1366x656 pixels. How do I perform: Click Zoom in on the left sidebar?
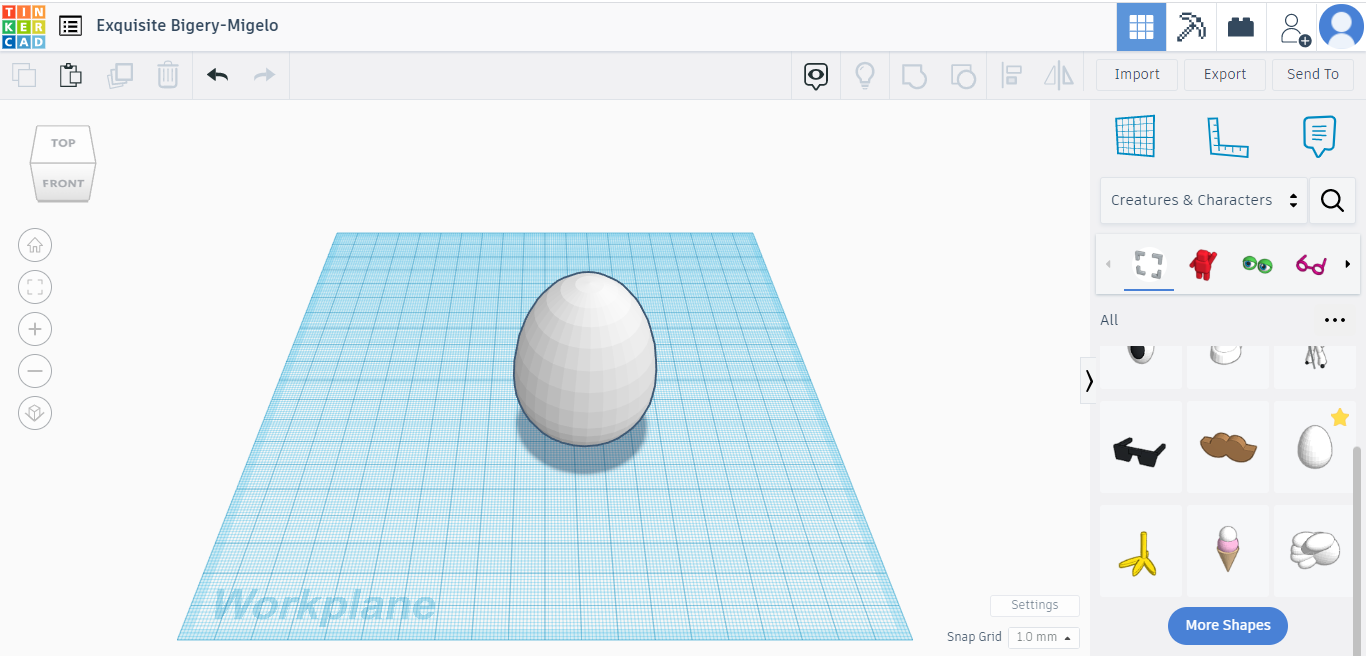pos(35,329)
